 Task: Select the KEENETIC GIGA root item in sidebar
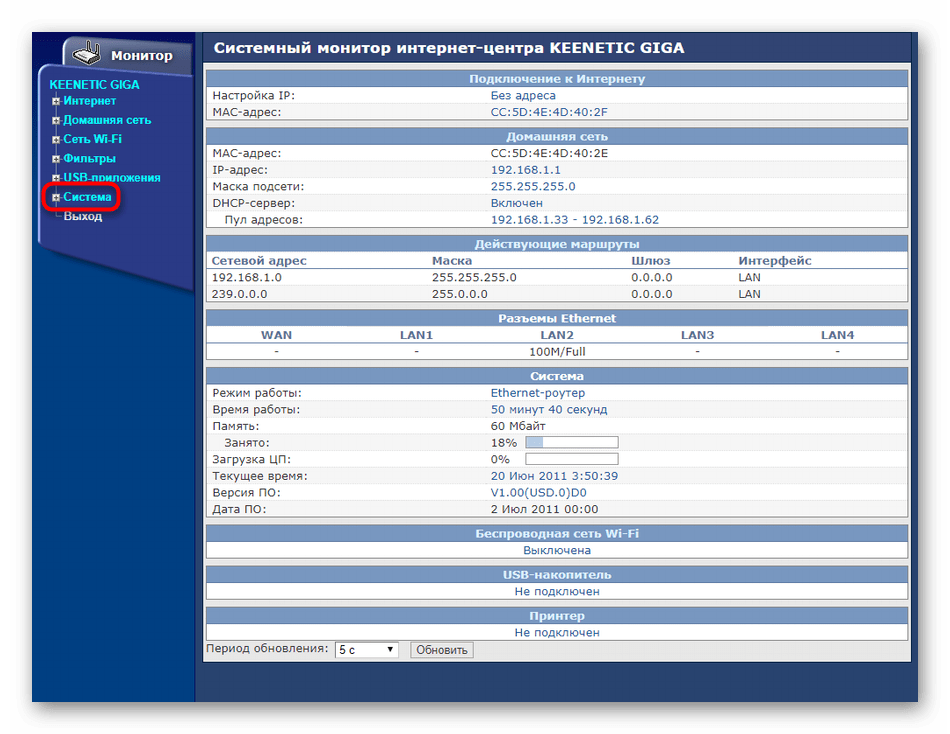tap(94, 84)
